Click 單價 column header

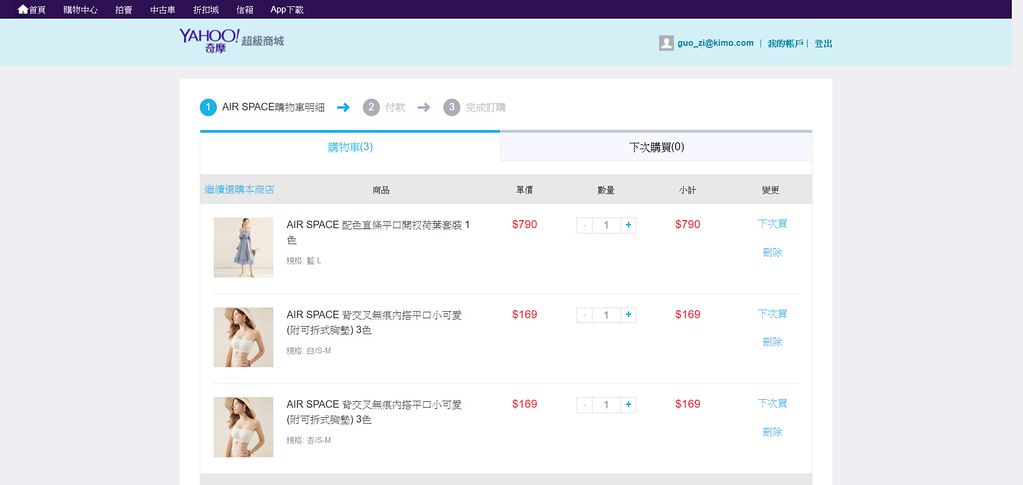pos(525,190)
